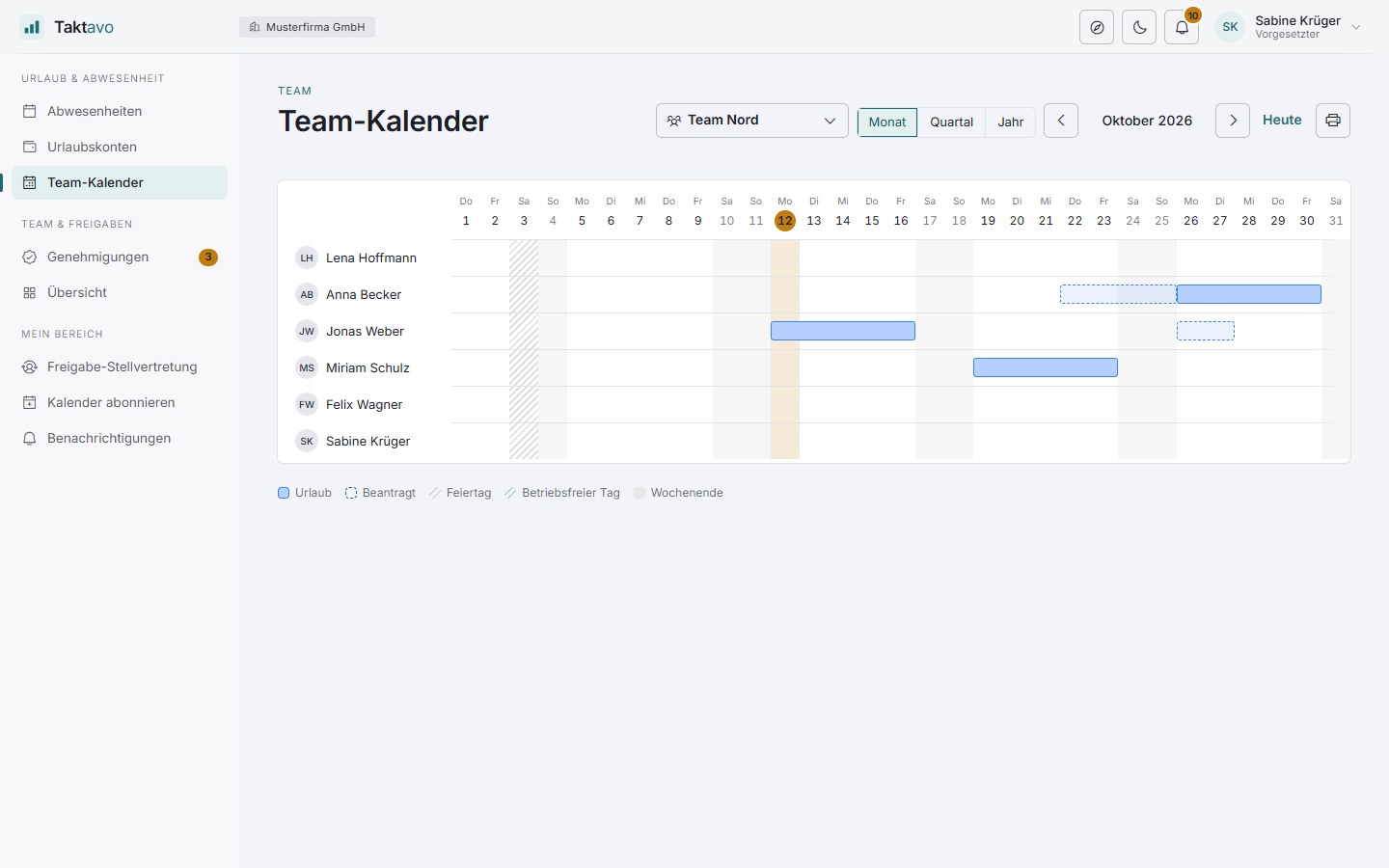Screen dimensions: 1389x868
Task: Go to next month arrow
Action: (x=1233, y=121)
